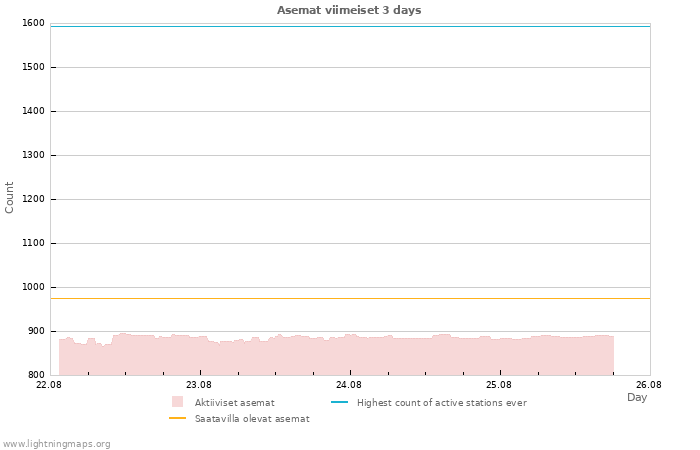Click the 24.08 date label on x-axis
Screen dimensions: 700x450
tap(349, 384)
